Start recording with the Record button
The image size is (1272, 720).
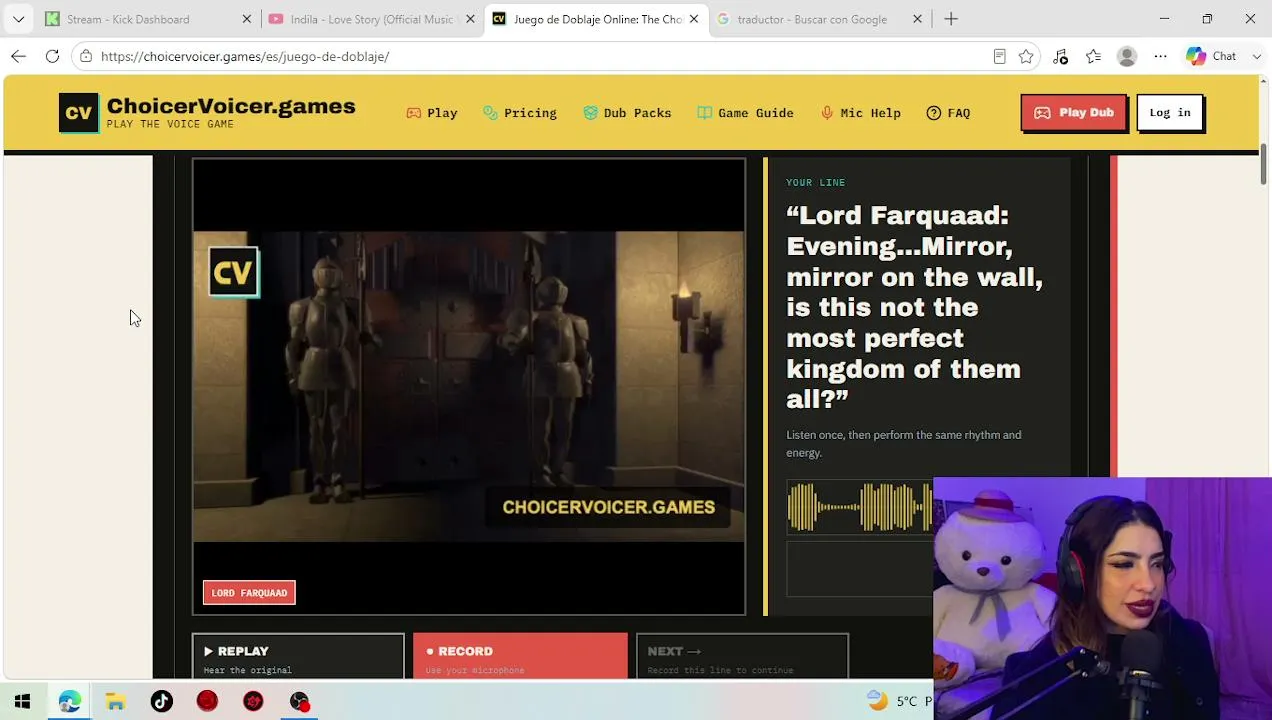coord(520,657)
